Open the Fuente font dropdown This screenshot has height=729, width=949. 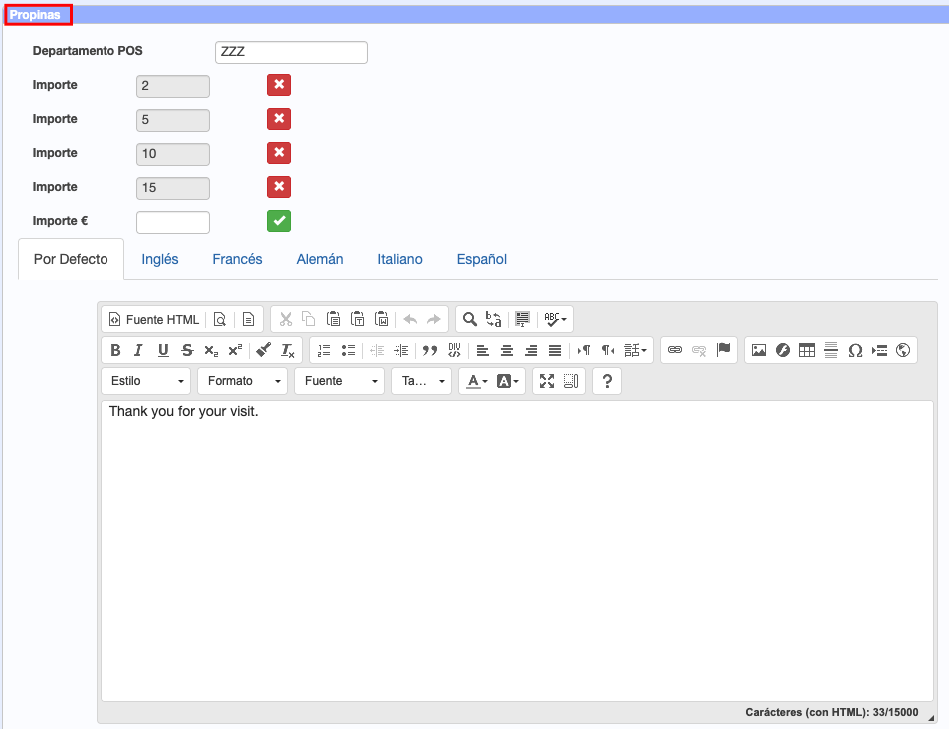tap(340, 381)
